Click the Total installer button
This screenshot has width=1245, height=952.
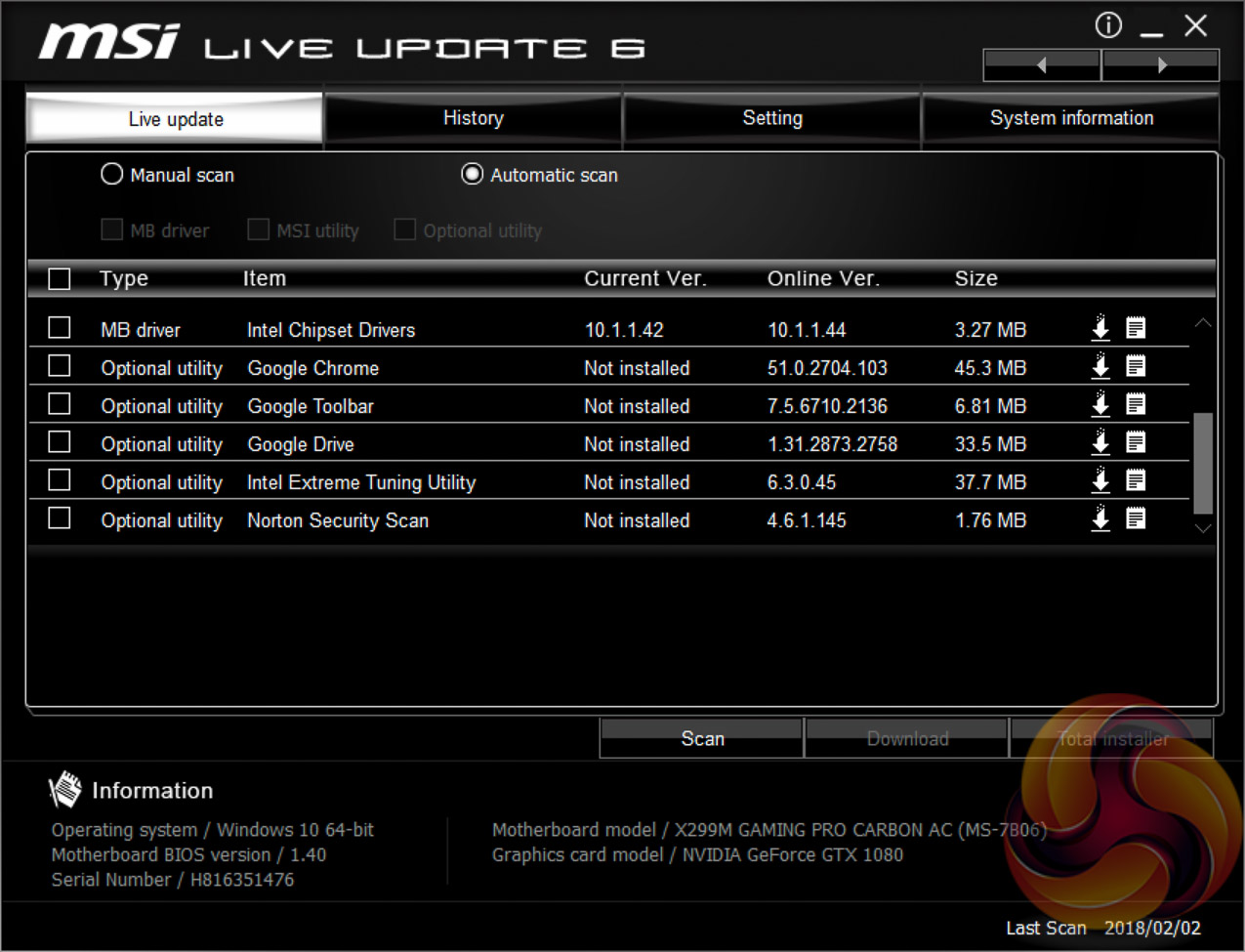1112,738
